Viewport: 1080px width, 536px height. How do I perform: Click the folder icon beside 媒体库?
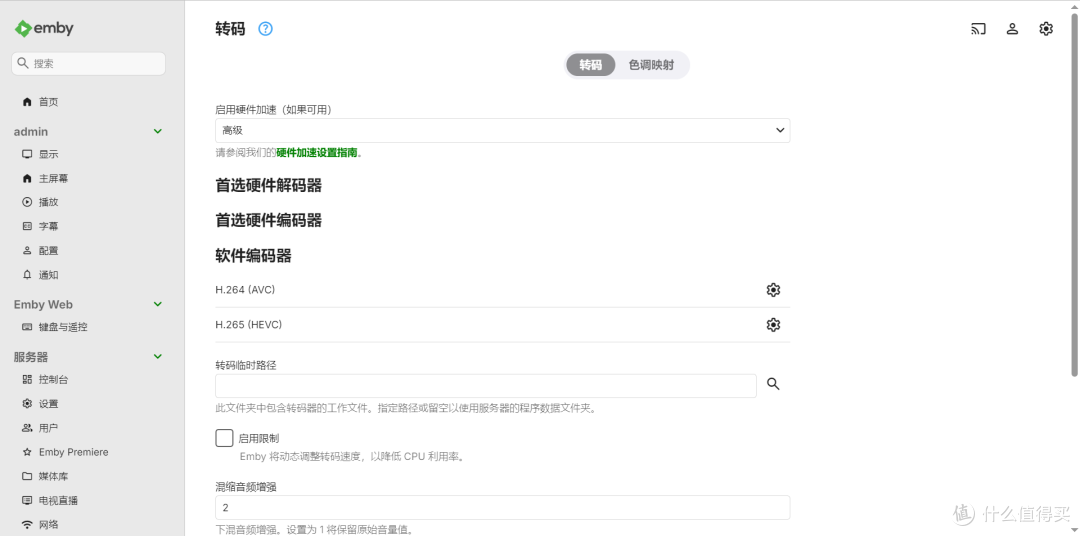[x=27, y=476]
